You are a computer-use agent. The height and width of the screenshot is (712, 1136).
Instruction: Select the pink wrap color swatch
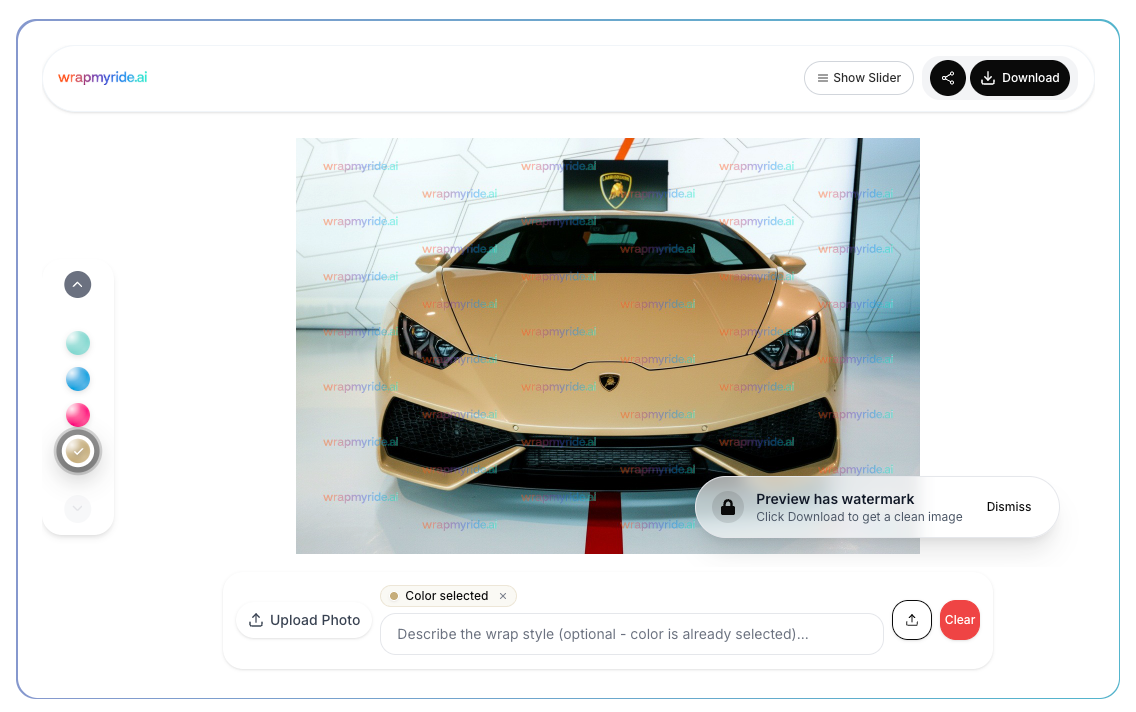click(77, 414)
